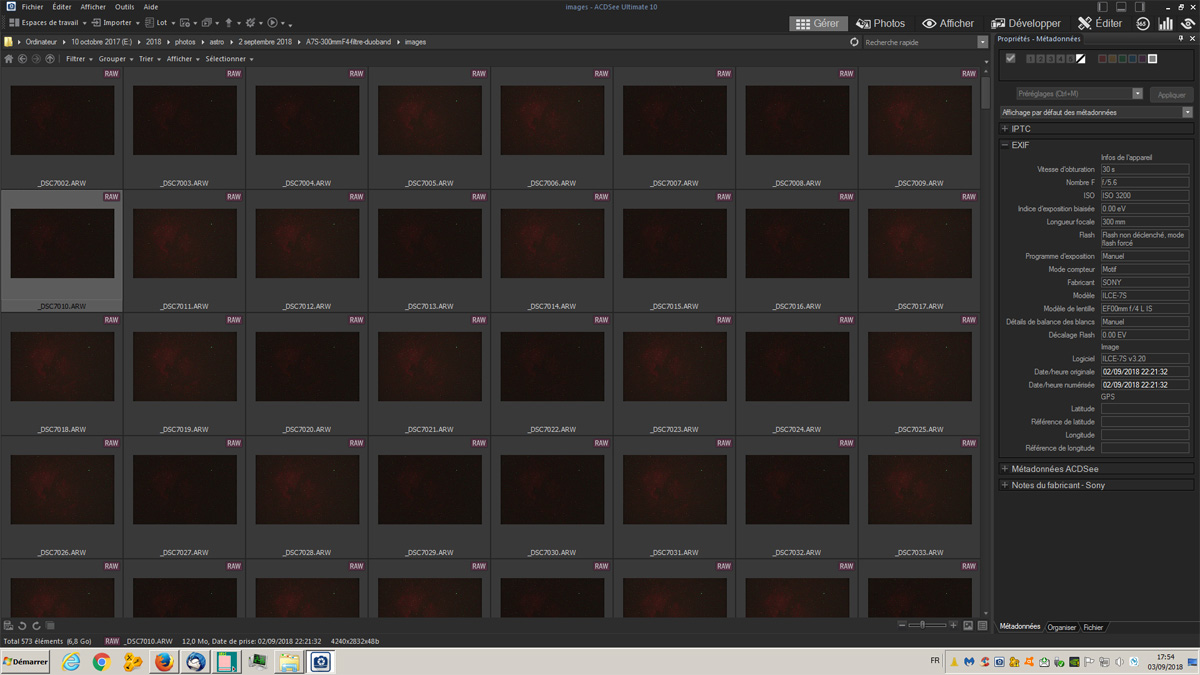Switch to the Fichier panel tab
This screenshot has height=675, width=1200.
coord(1093,627)
